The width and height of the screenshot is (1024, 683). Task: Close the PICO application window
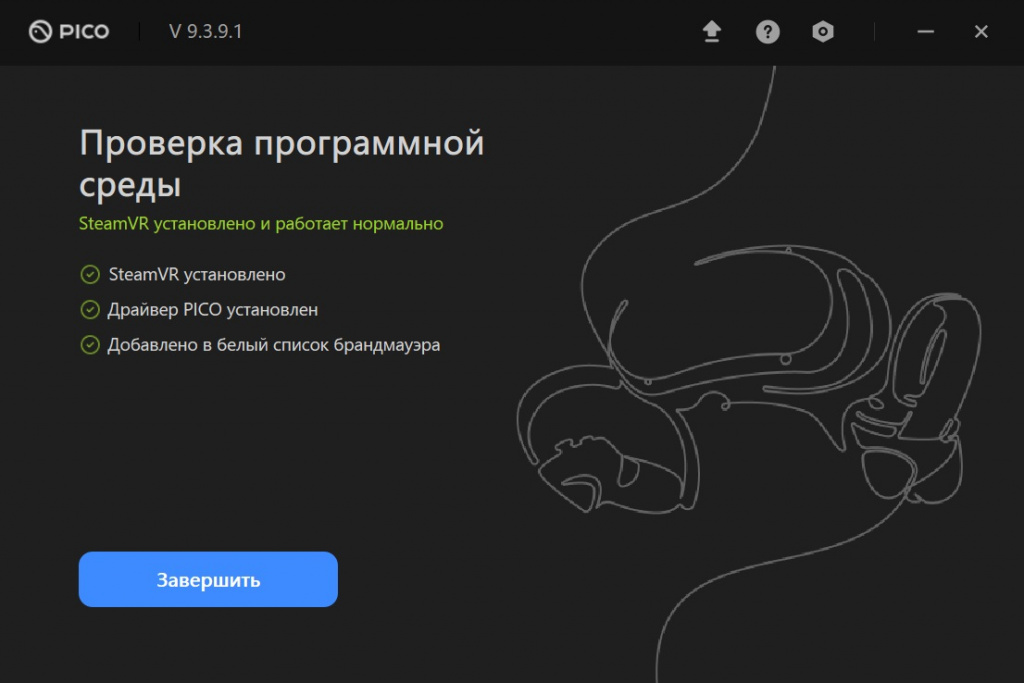click(x=980, y=31)
